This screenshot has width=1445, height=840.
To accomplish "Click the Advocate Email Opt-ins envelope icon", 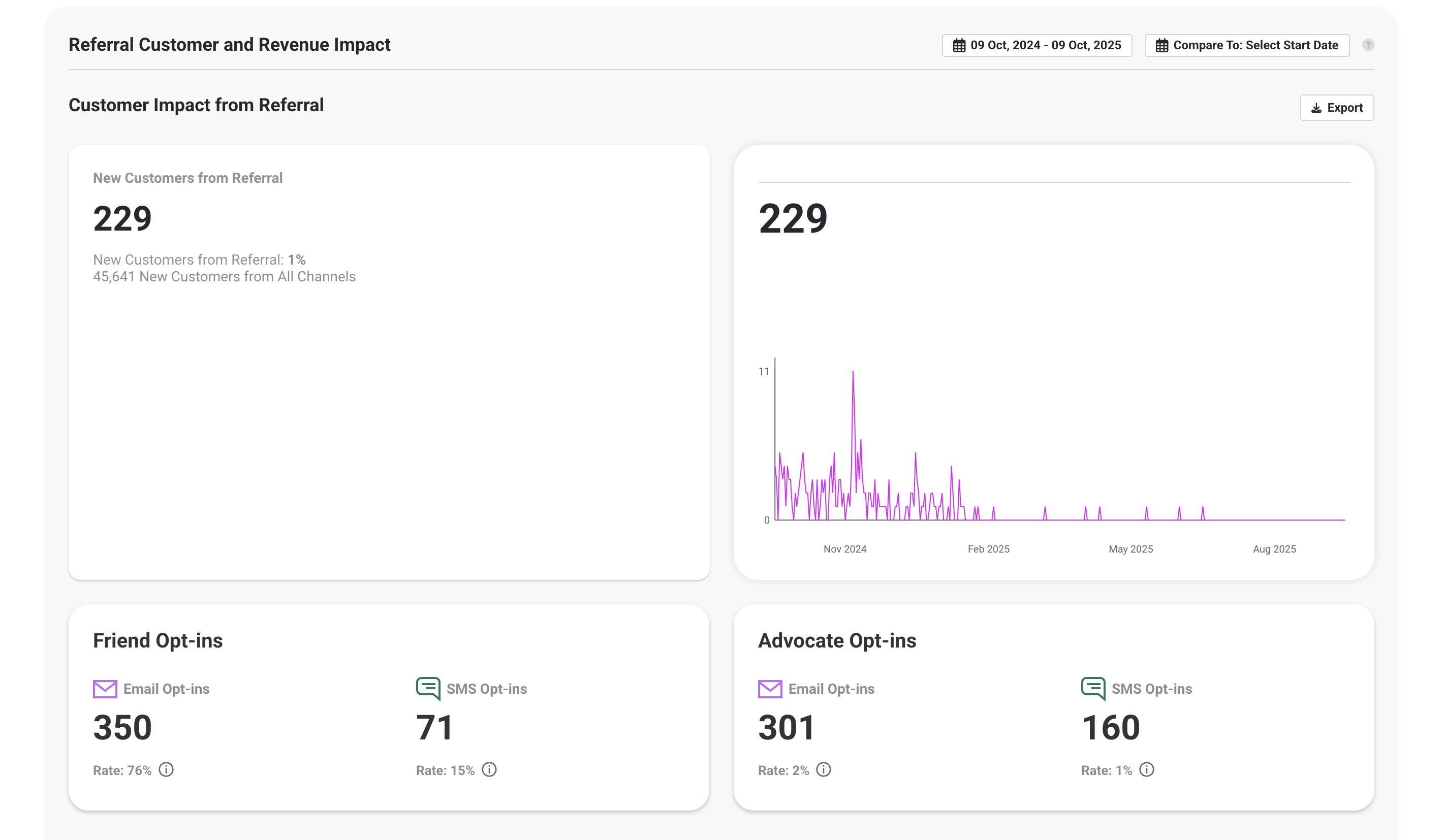I will [x=770, y=689].
